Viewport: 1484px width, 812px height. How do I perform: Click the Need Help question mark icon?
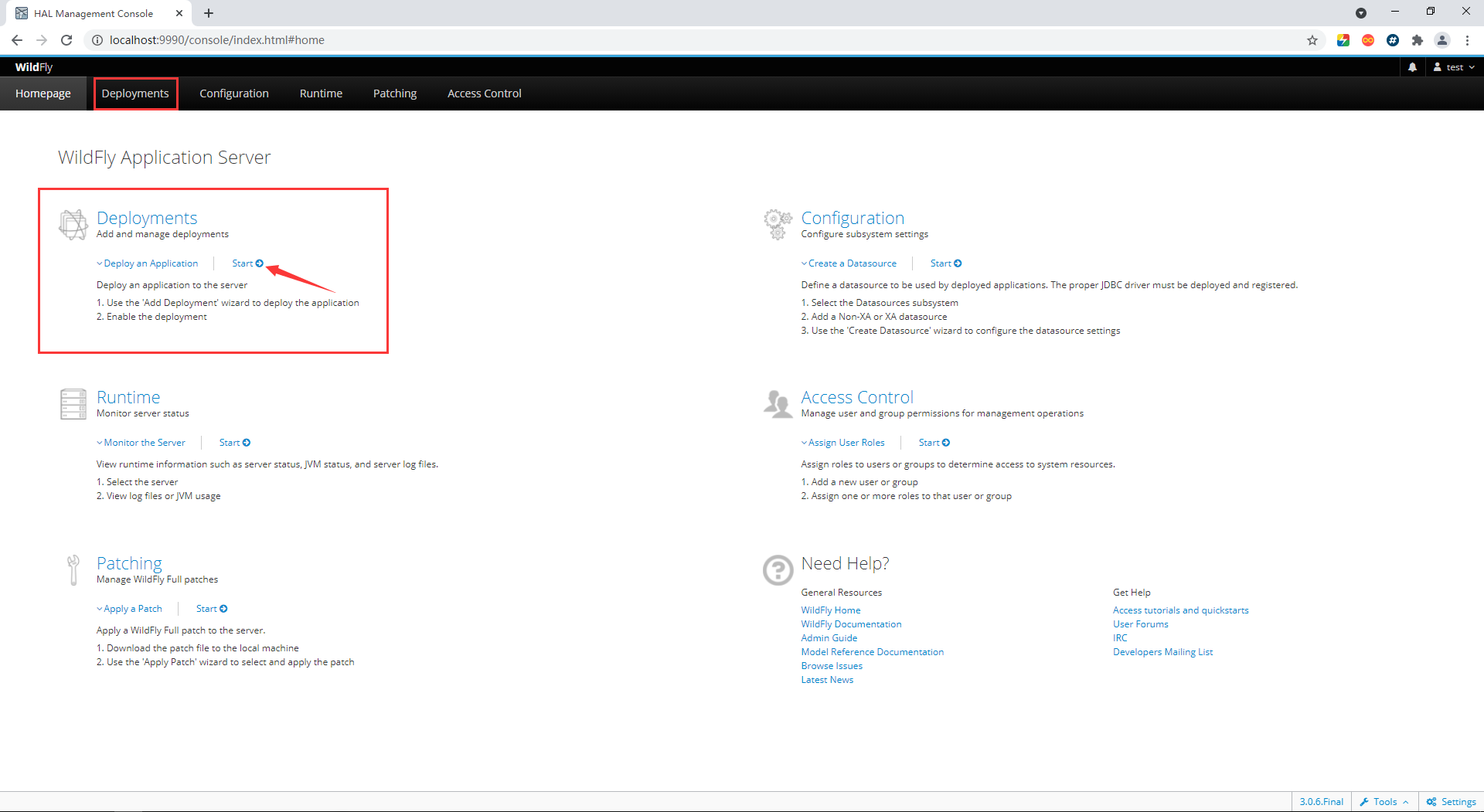778,570
